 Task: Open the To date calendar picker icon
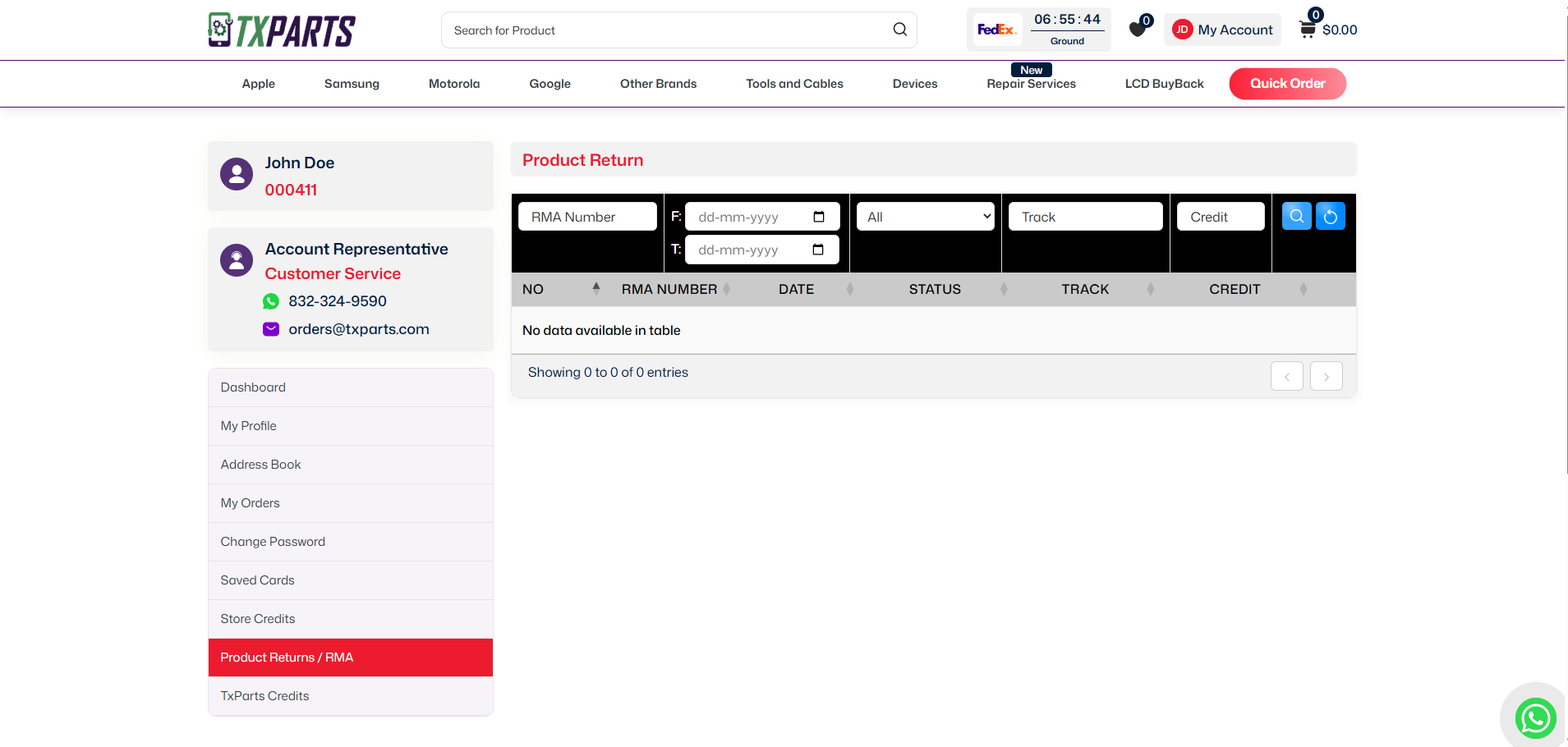(x=818, y=250)
